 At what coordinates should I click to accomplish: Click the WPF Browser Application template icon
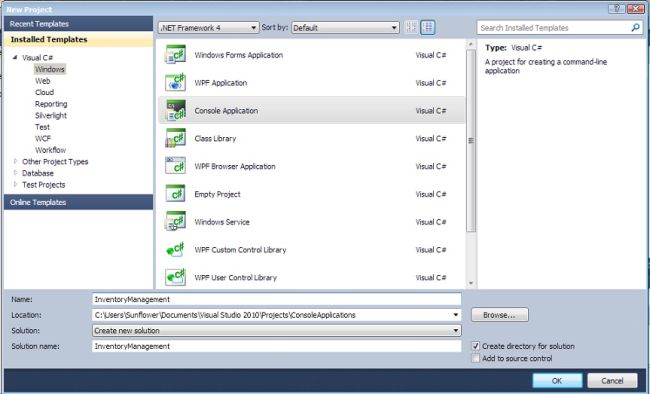point(175,166)
